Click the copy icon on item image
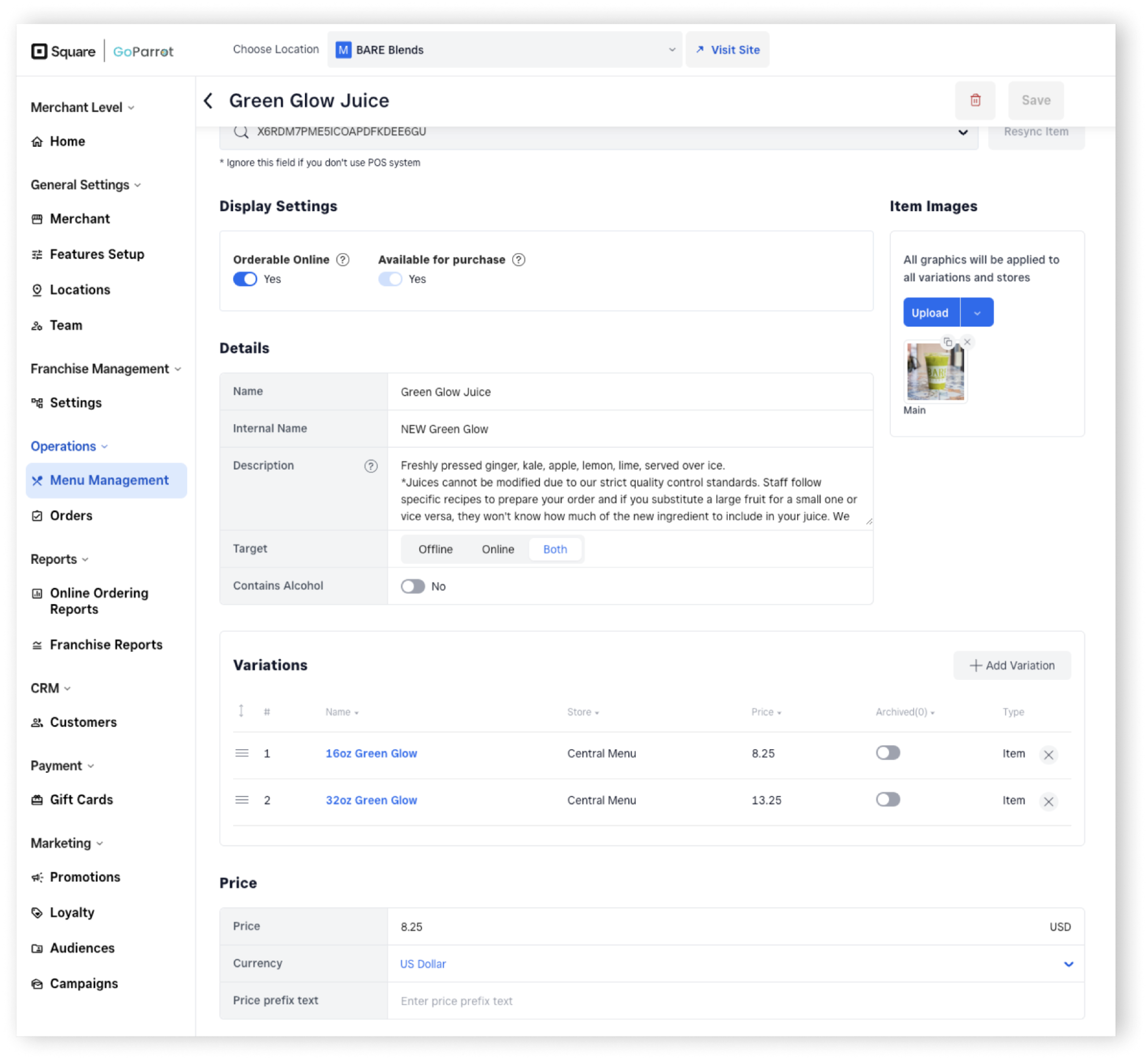This screenshot has height=1061, width=1148. [948, 342]
